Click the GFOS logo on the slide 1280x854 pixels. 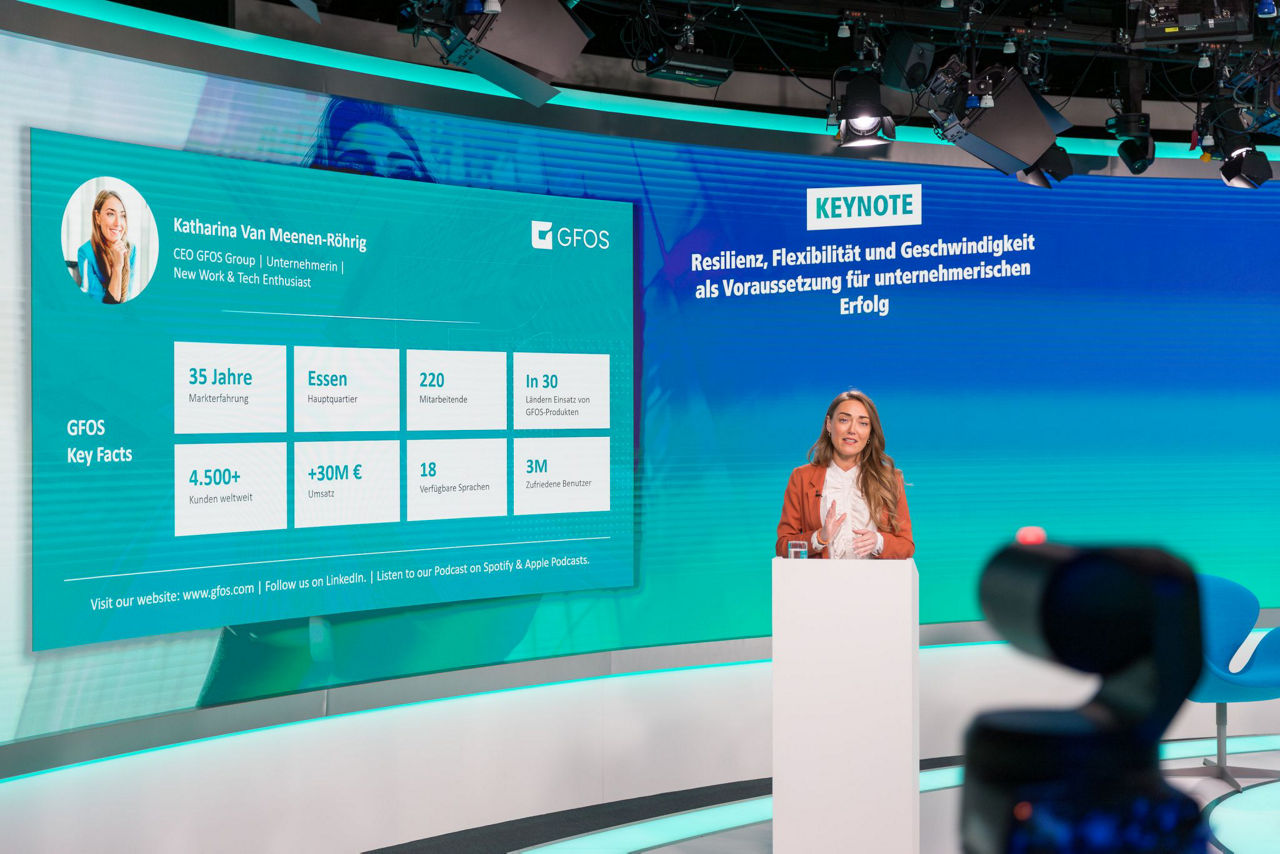[570, 236]
